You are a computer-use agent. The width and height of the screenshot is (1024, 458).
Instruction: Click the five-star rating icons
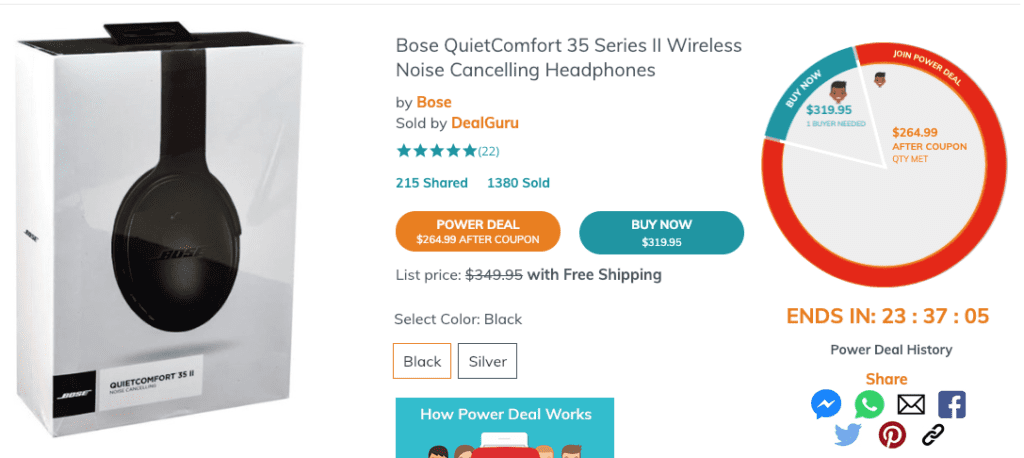click(x=436, y=151)
